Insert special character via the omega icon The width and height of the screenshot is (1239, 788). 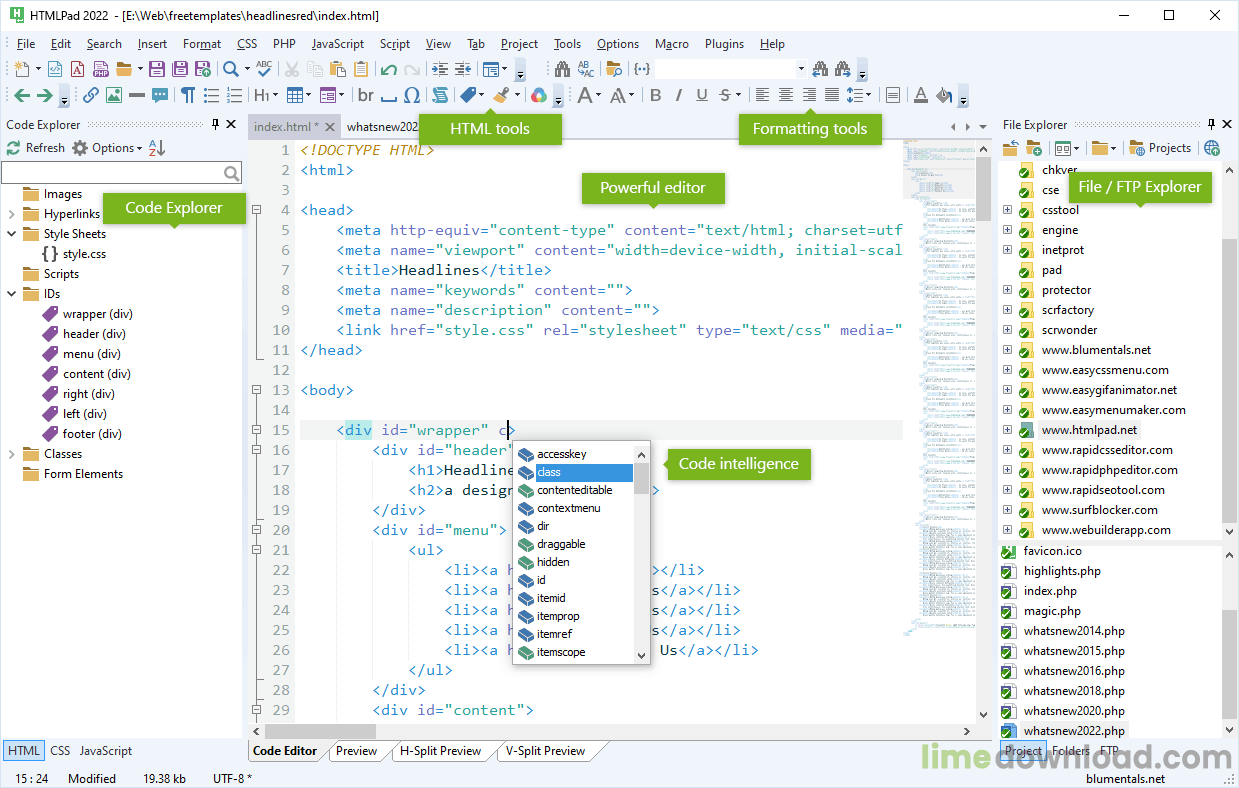coord(412,96)
